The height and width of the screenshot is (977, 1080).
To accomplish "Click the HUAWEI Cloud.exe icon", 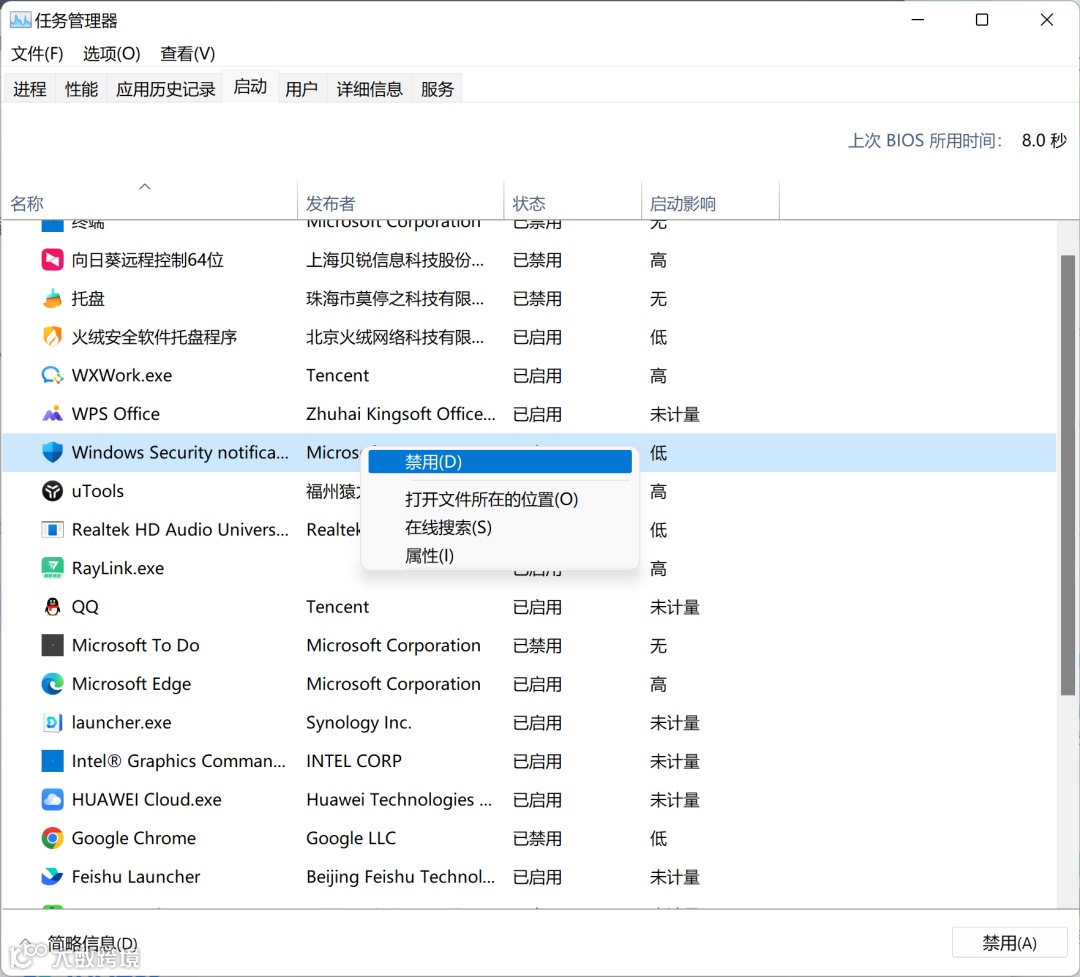I will (x=52, y=800).
